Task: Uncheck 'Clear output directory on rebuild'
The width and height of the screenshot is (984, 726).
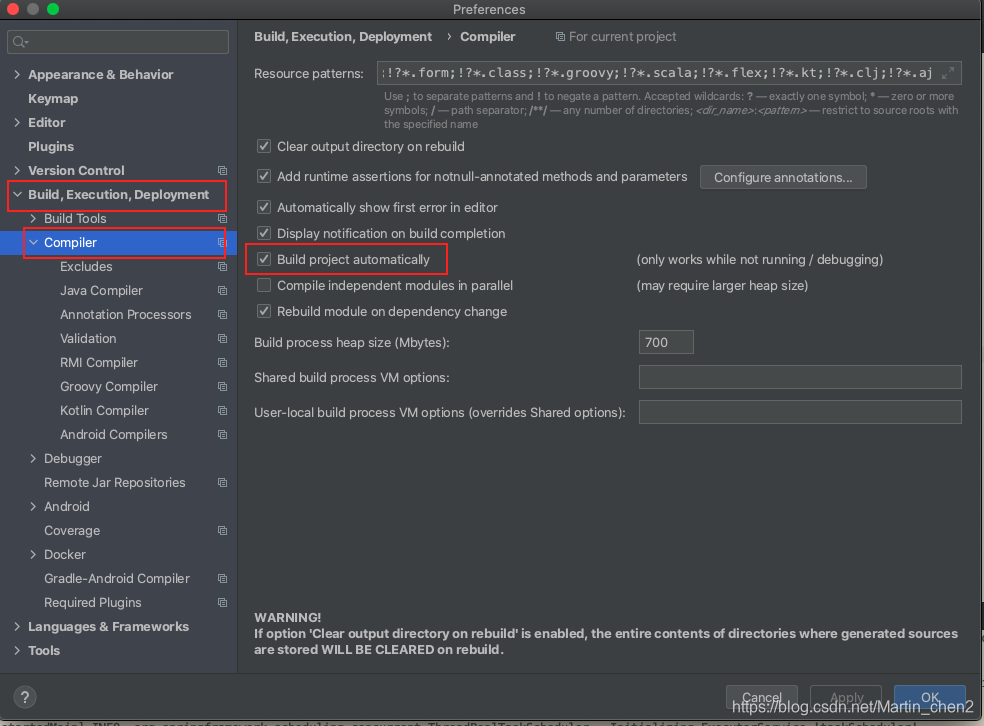Action: (x=263, y=146)
